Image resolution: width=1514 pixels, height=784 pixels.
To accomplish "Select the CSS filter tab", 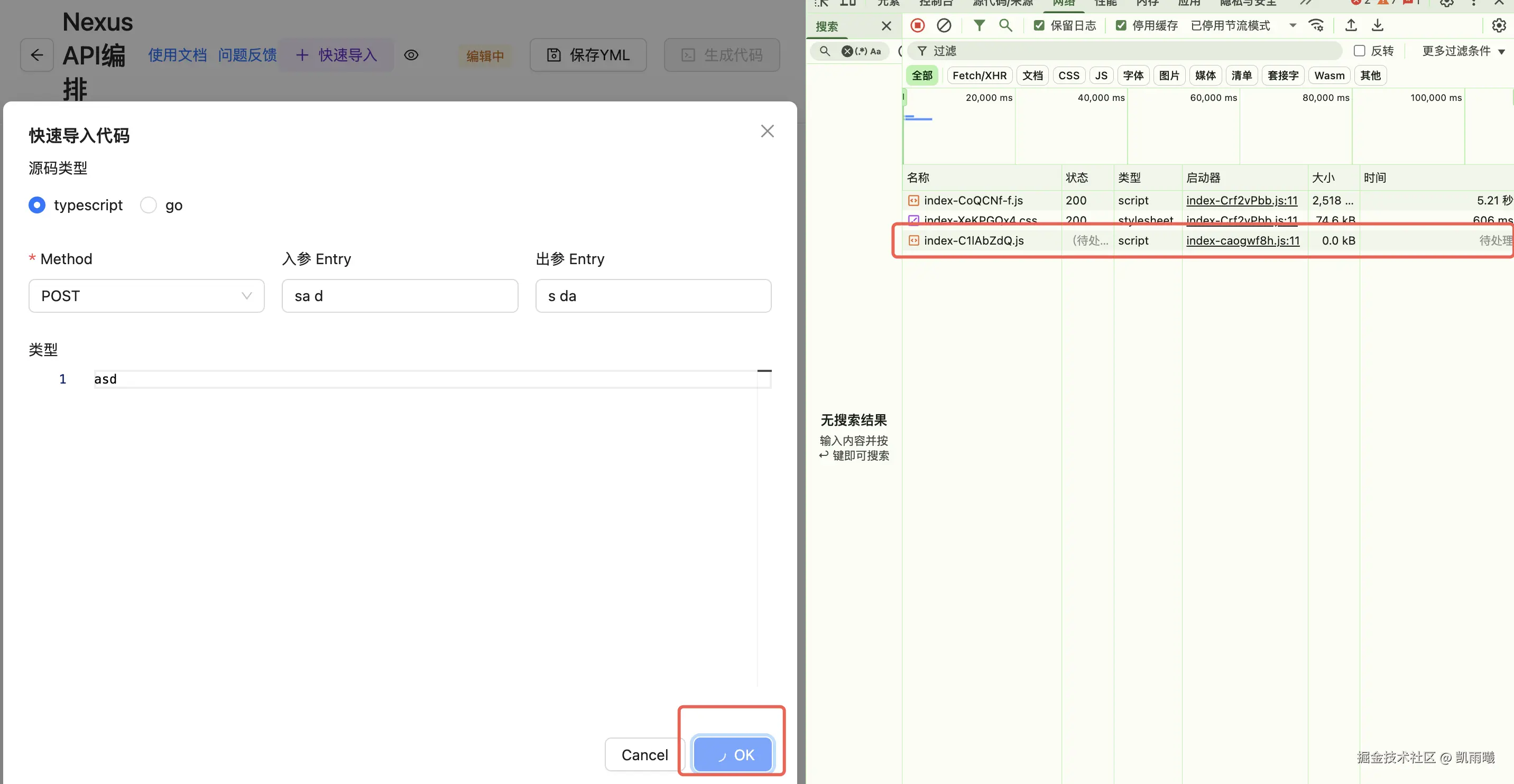I will tap(1068, 75).
